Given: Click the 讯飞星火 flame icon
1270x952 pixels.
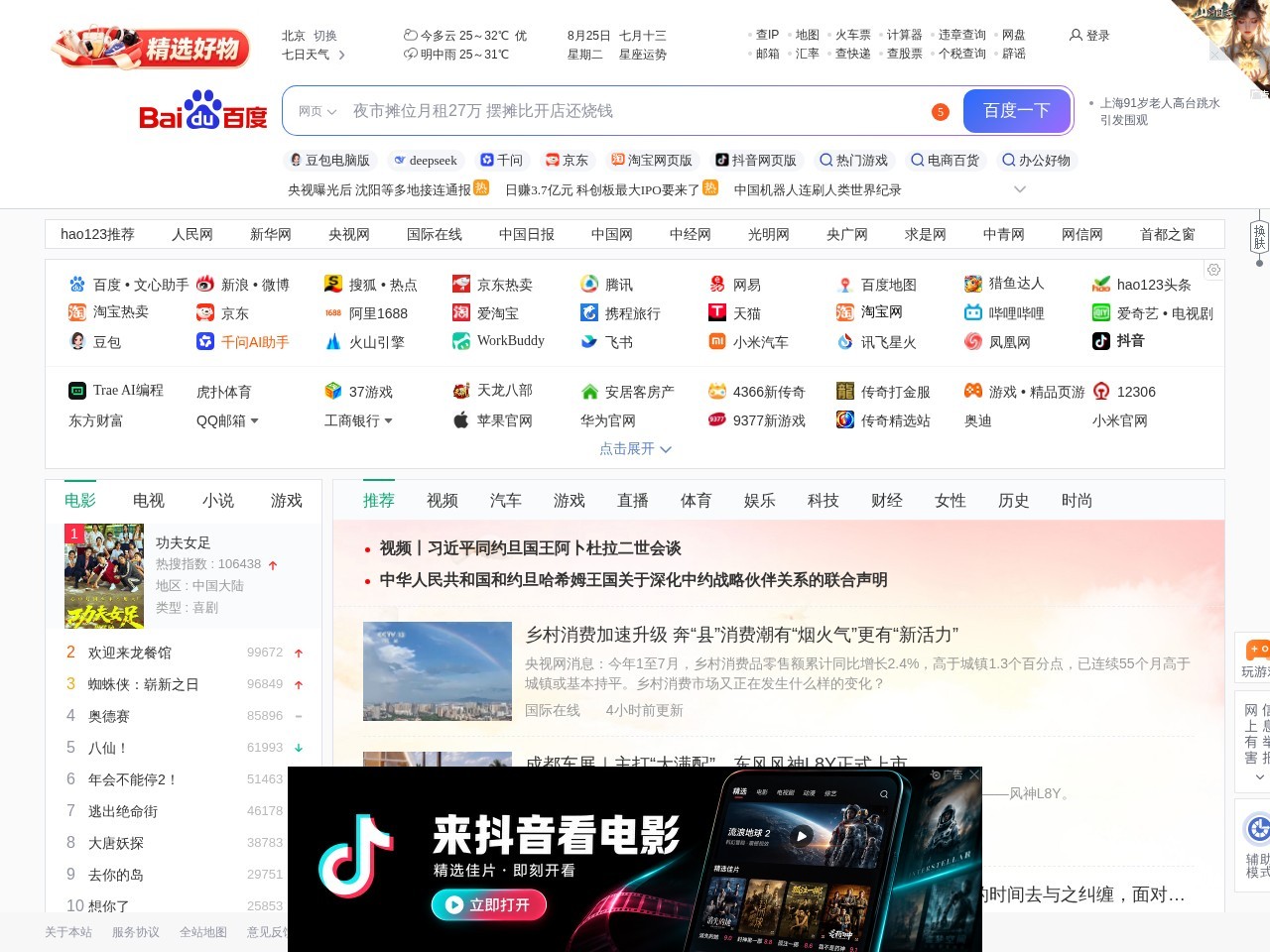Looking at the screenshot, I should click(845, 341).
